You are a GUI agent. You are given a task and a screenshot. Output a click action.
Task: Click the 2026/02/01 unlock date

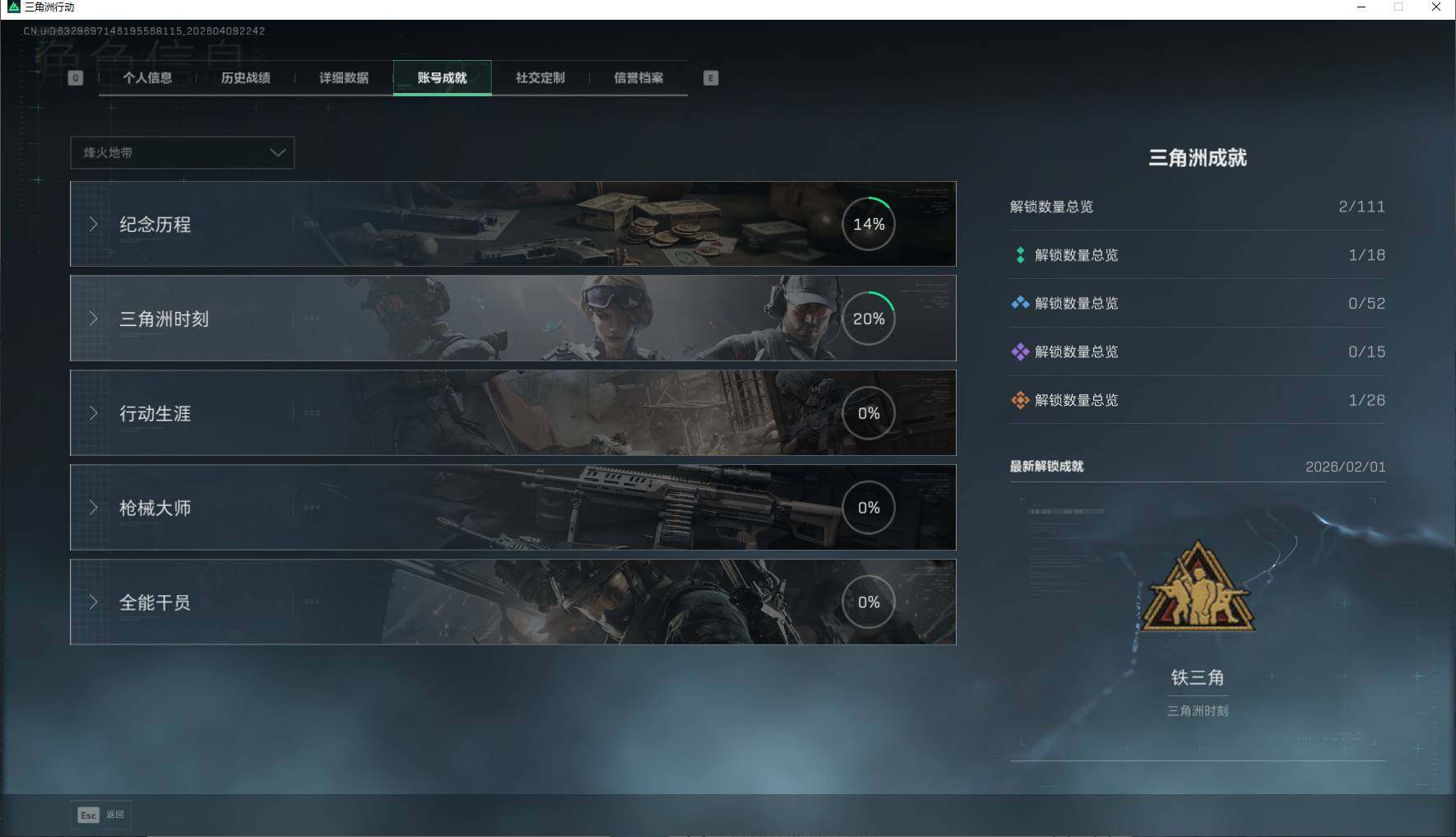(x=1345, y=467)
